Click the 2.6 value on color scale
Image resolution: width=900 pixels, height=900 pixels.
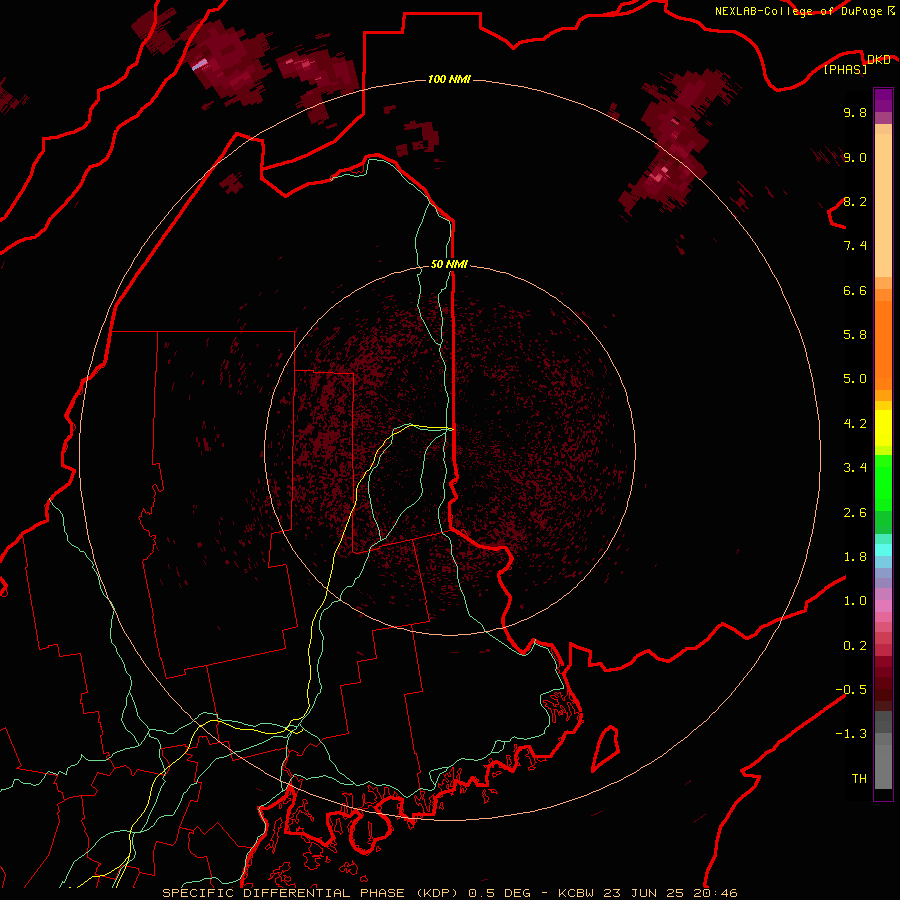tap(855, 513)
